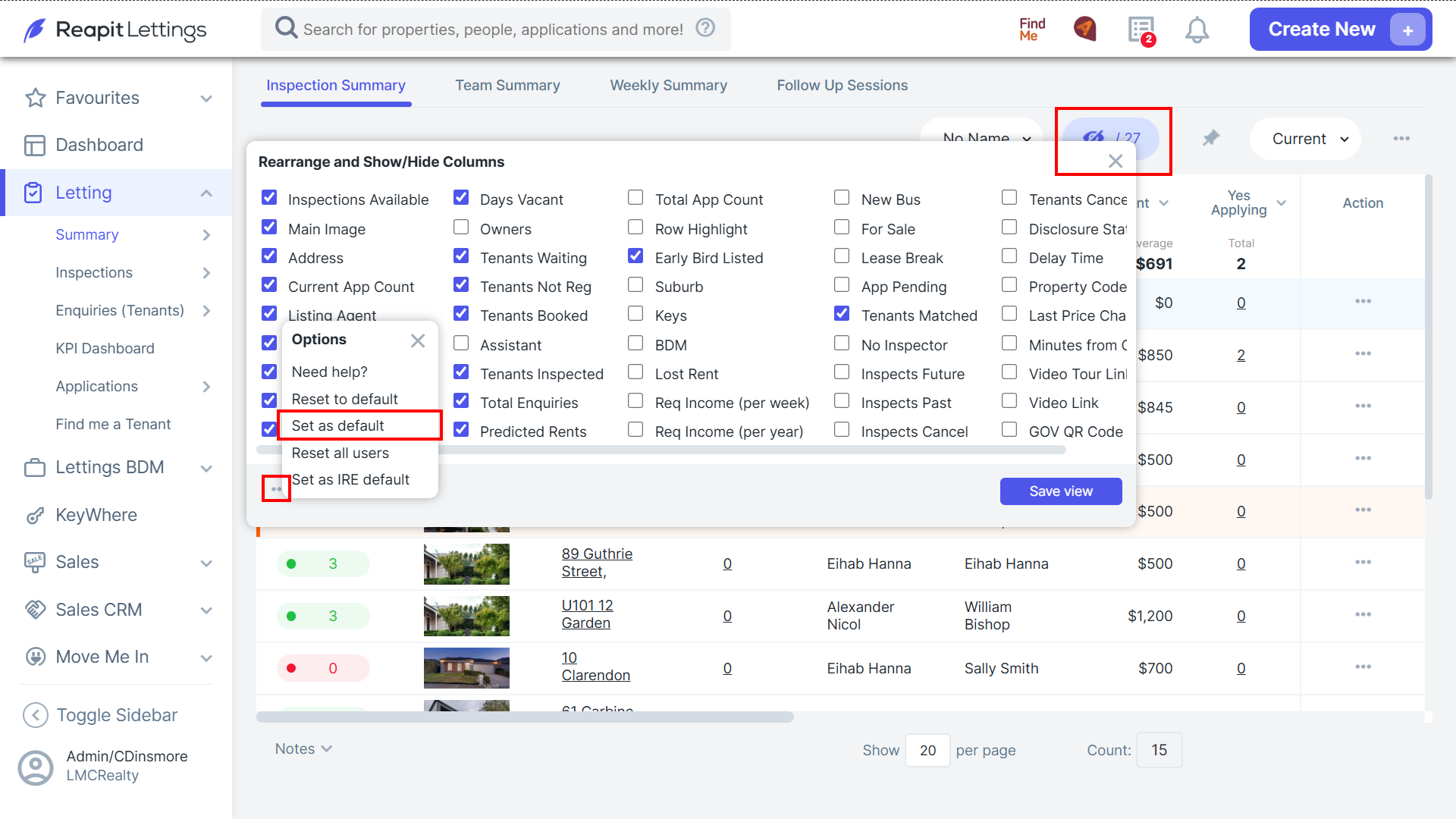The height and width of the screenshot is (819, 1456).
Task: Switch to the Weekly Summary tab
Action: 668,85
